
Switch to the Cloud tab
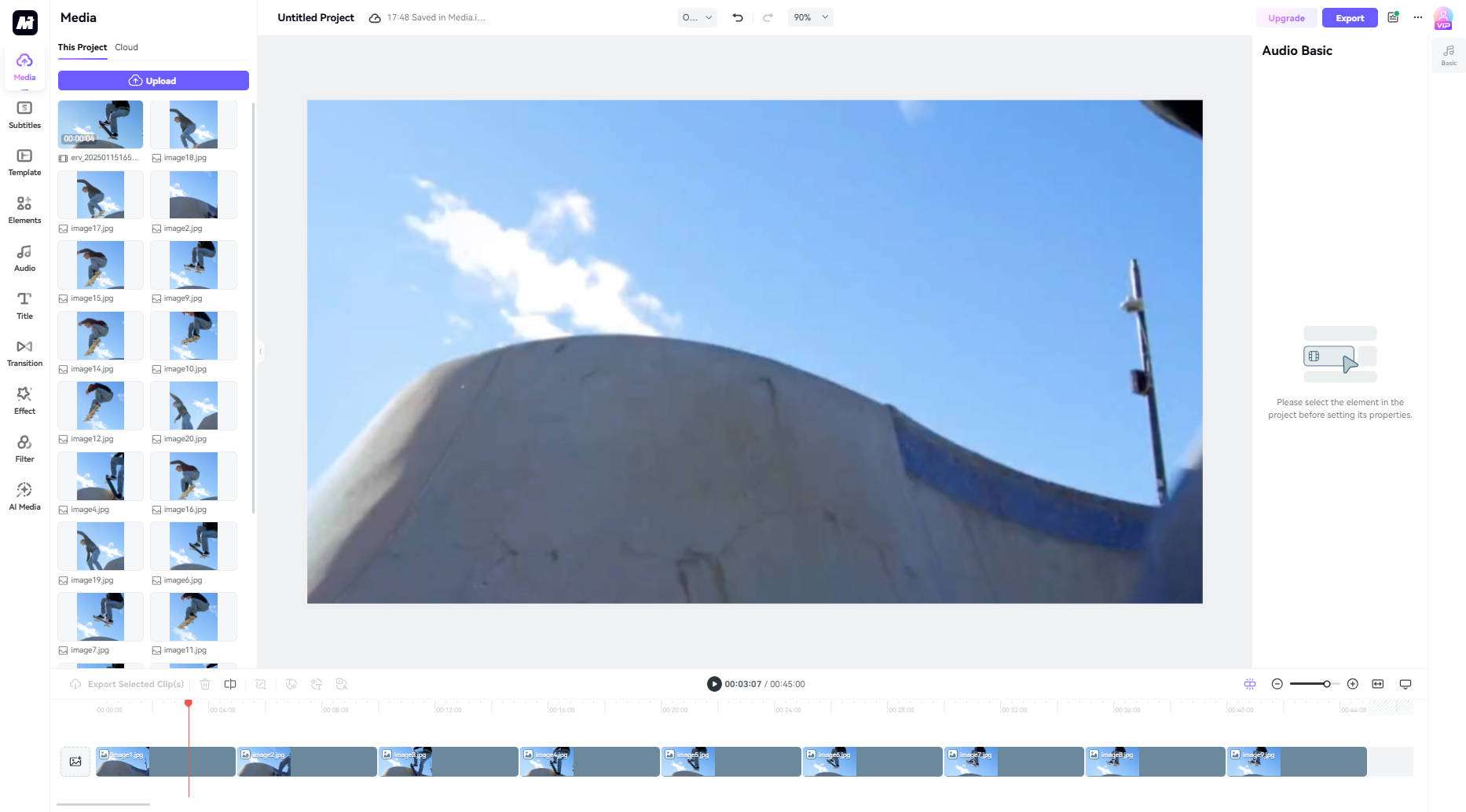tap(126, 47)
